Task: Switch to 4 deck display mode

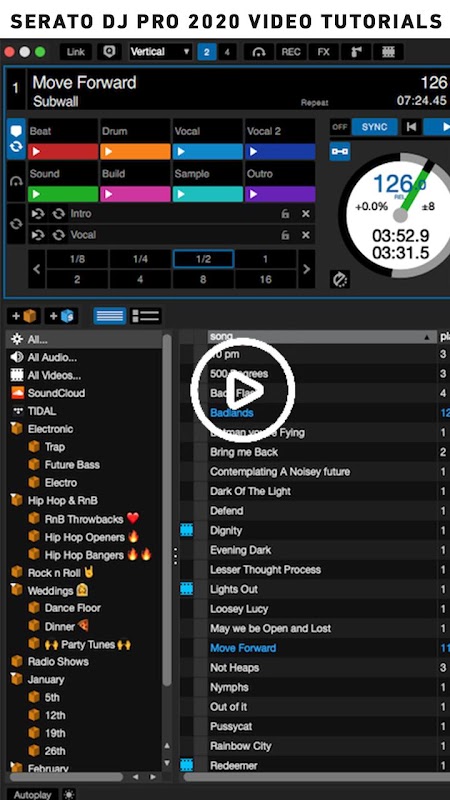Action: pos(227,52)
